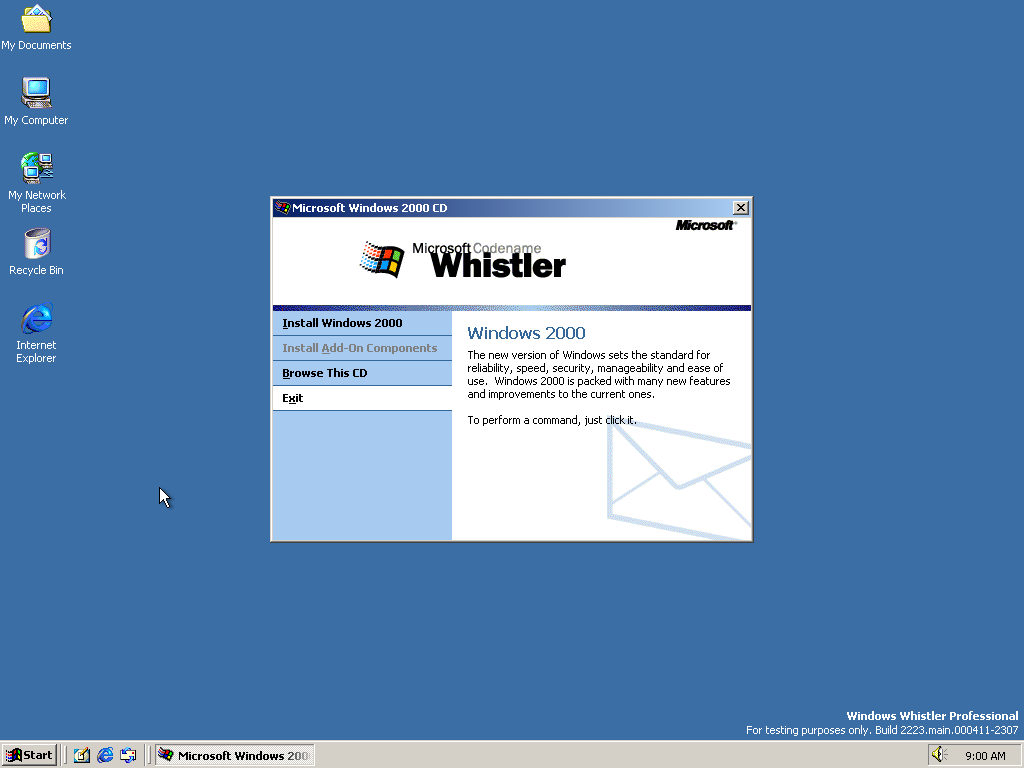Click the Whistler logo banner
The width and height of the screenshot is (1024, 768).
click(x=462, y=260)
